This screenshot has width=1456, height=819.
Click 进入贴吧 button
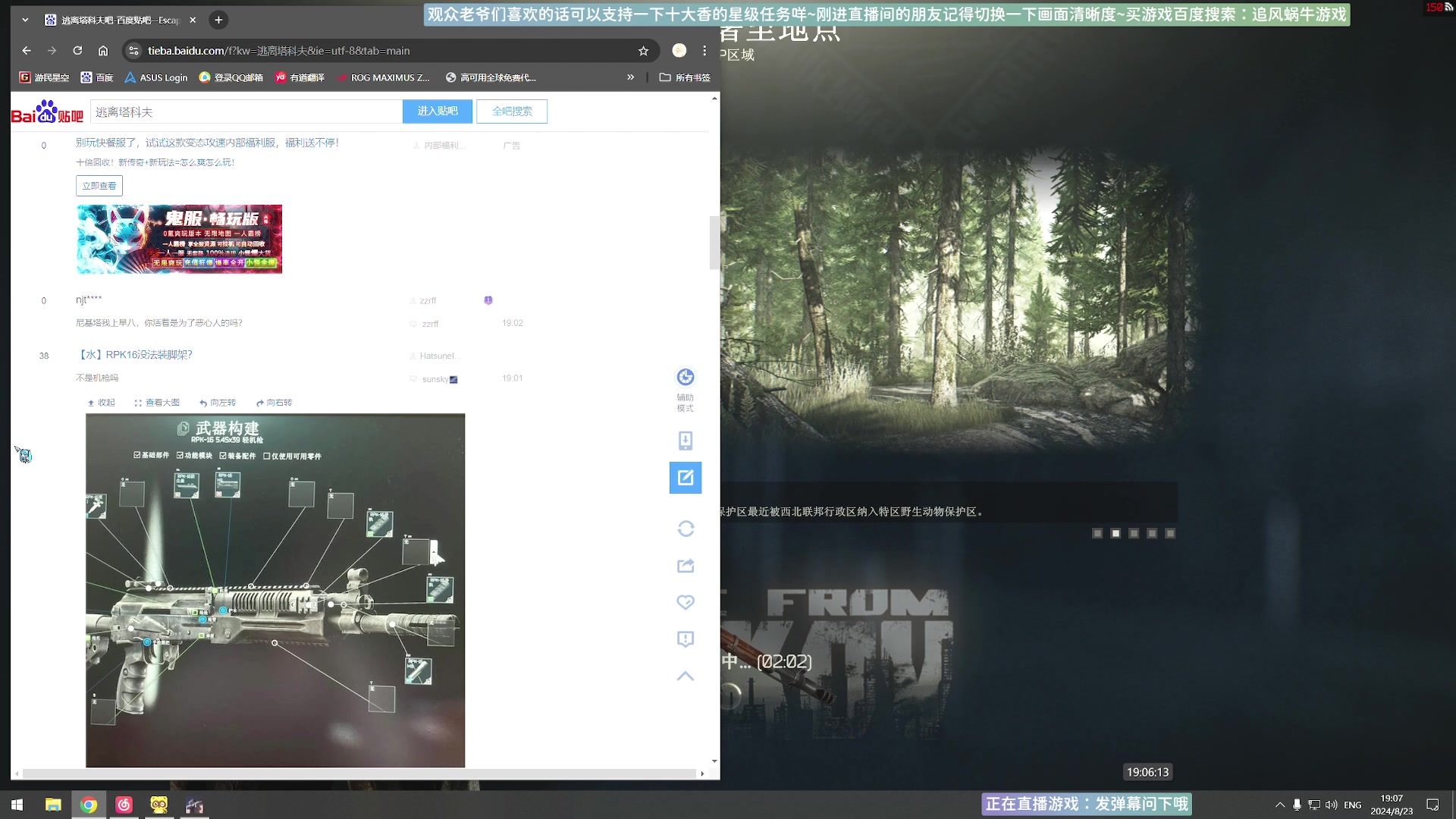point(438,111)
